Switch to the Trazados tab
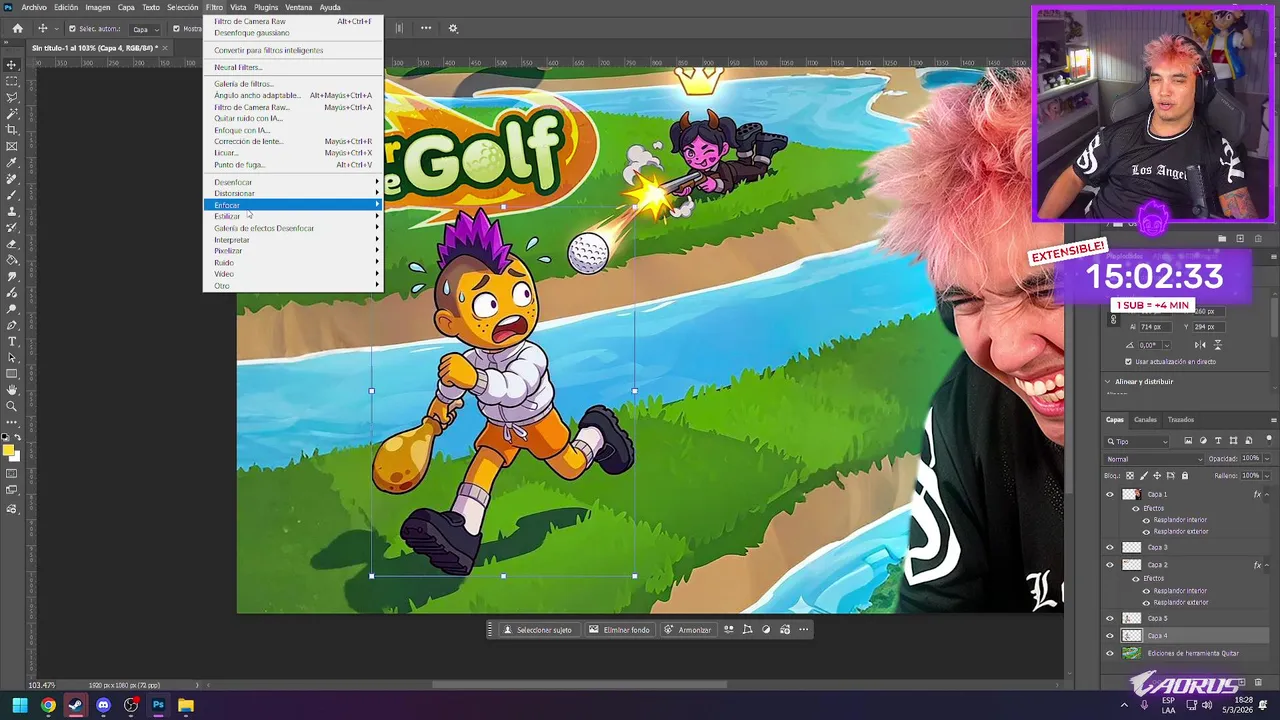 (1181, 420)
